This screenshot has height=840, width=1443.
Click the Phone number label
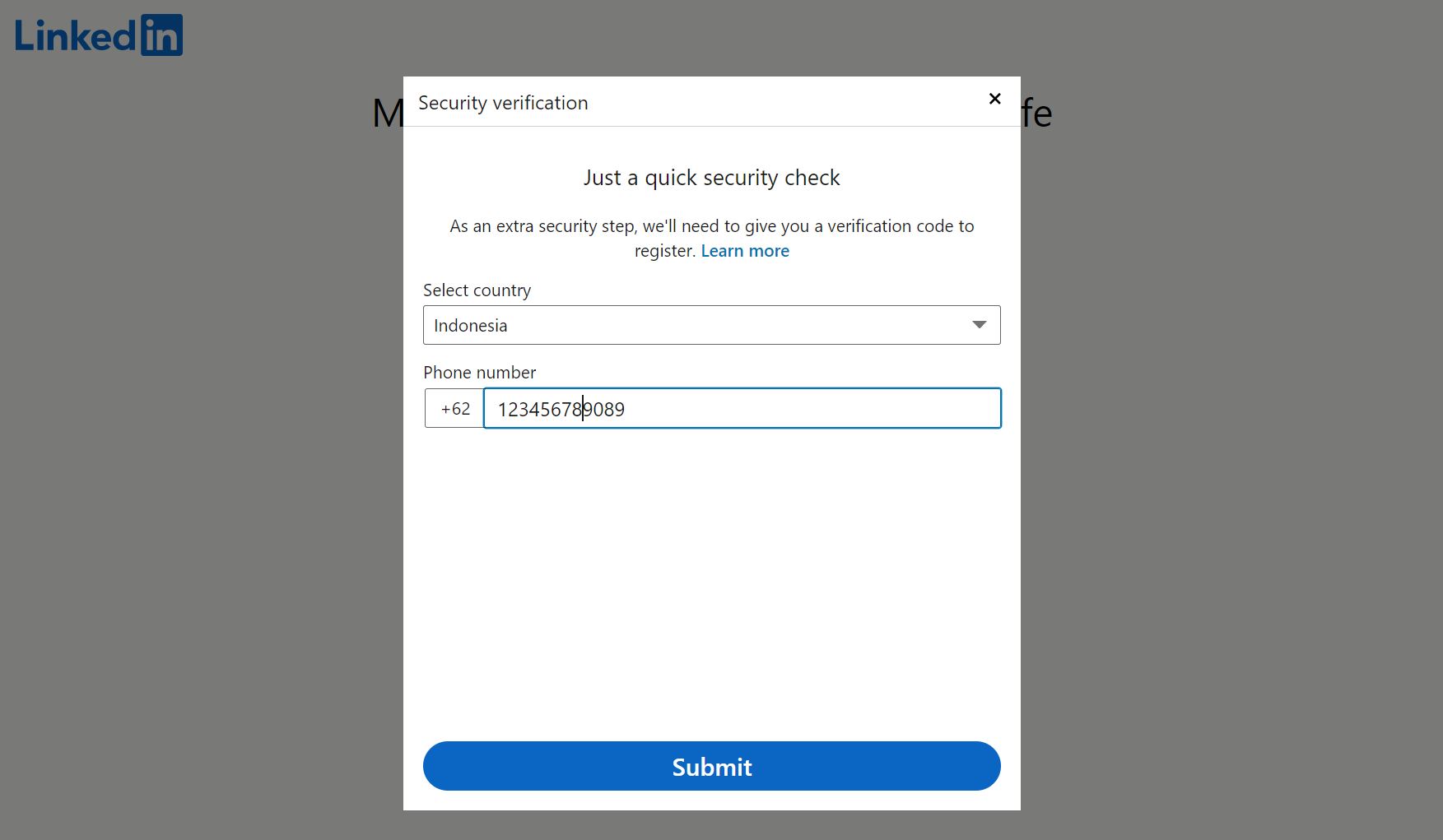479,372
